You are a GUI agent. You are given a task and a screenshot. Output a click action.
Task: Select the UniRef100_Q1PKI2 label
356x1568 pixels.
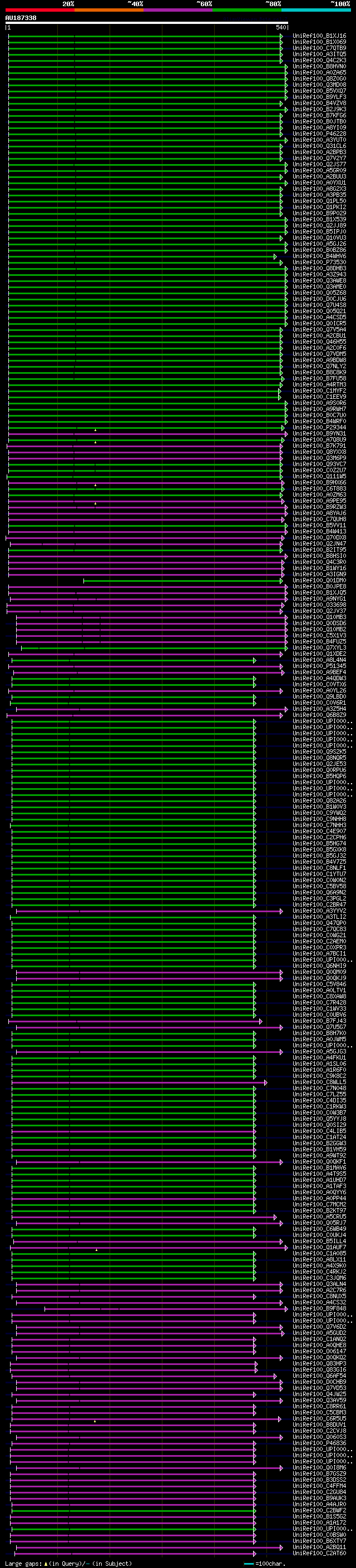pos(319,207)
